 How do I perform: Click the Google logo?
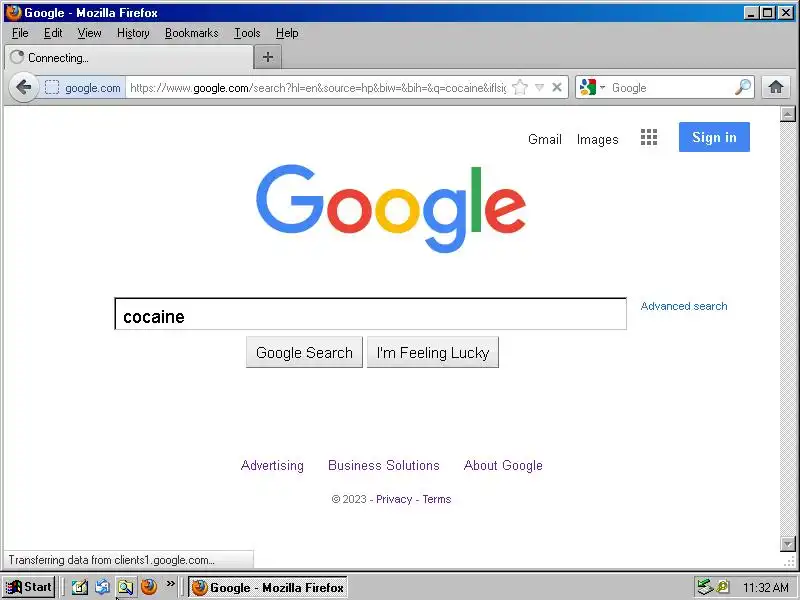[391, 208]
